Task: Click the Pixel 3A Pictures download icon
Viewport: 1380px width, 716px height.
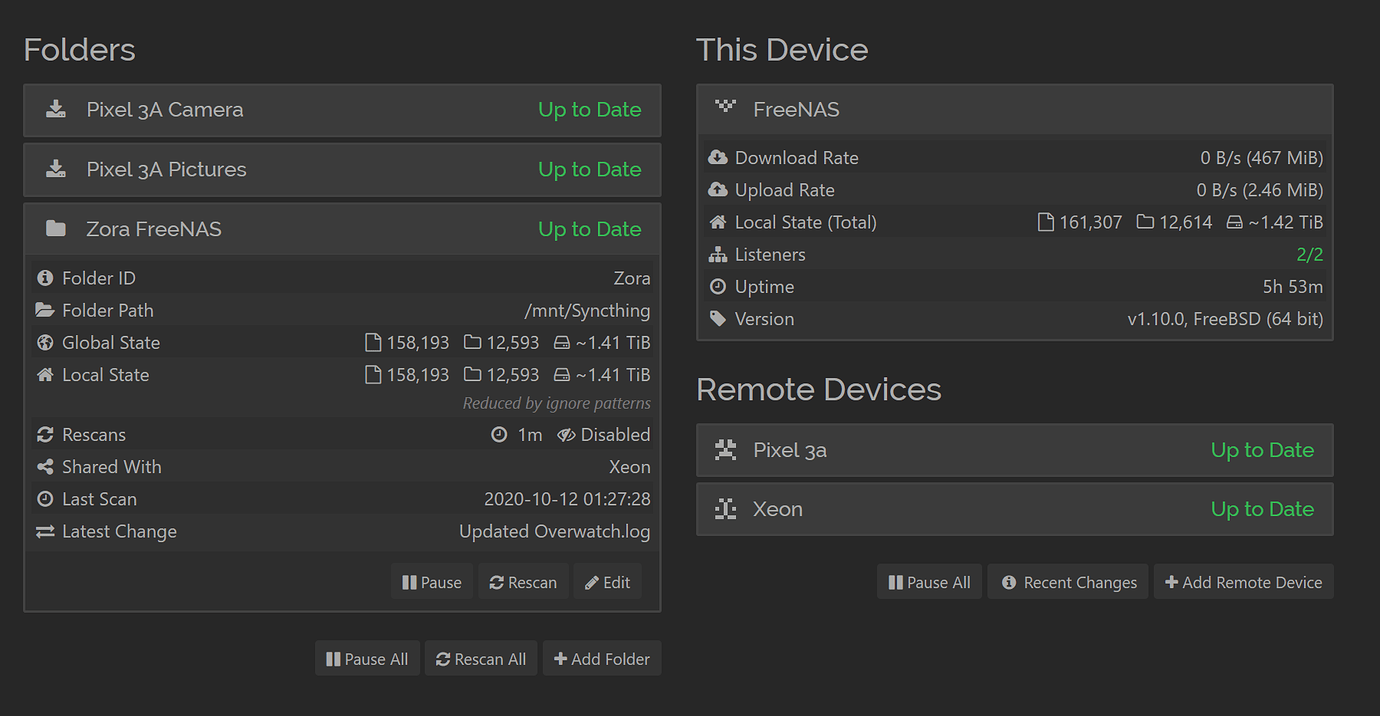Action: click(56, 170)
